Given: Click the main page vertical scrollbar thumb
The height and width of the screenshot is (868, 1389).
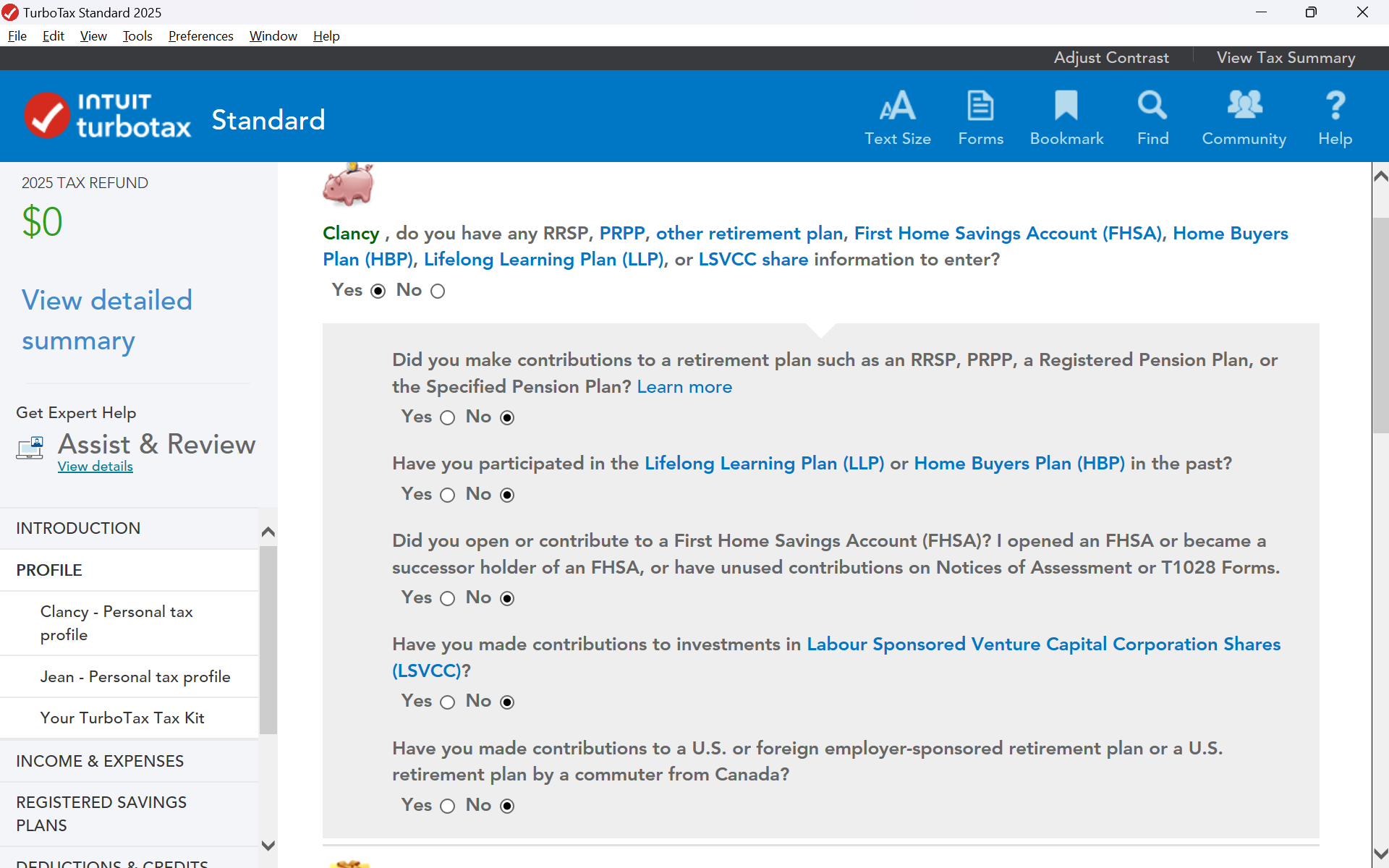Looking at the screenshot, I should (x=1380, y=325).
